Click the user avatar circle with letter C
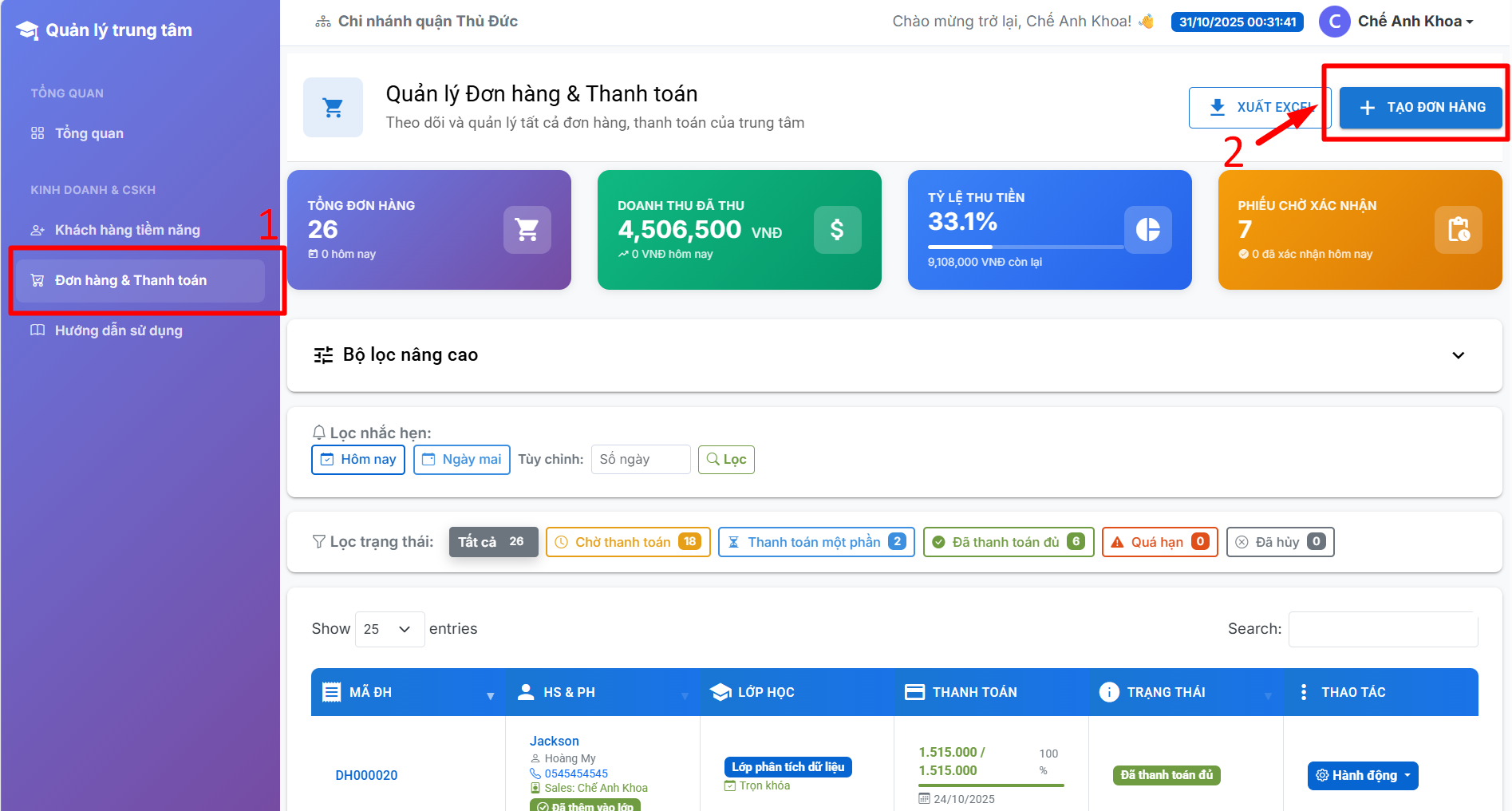The height and width of the screenshot is (811, 1512). point(1334,22)
